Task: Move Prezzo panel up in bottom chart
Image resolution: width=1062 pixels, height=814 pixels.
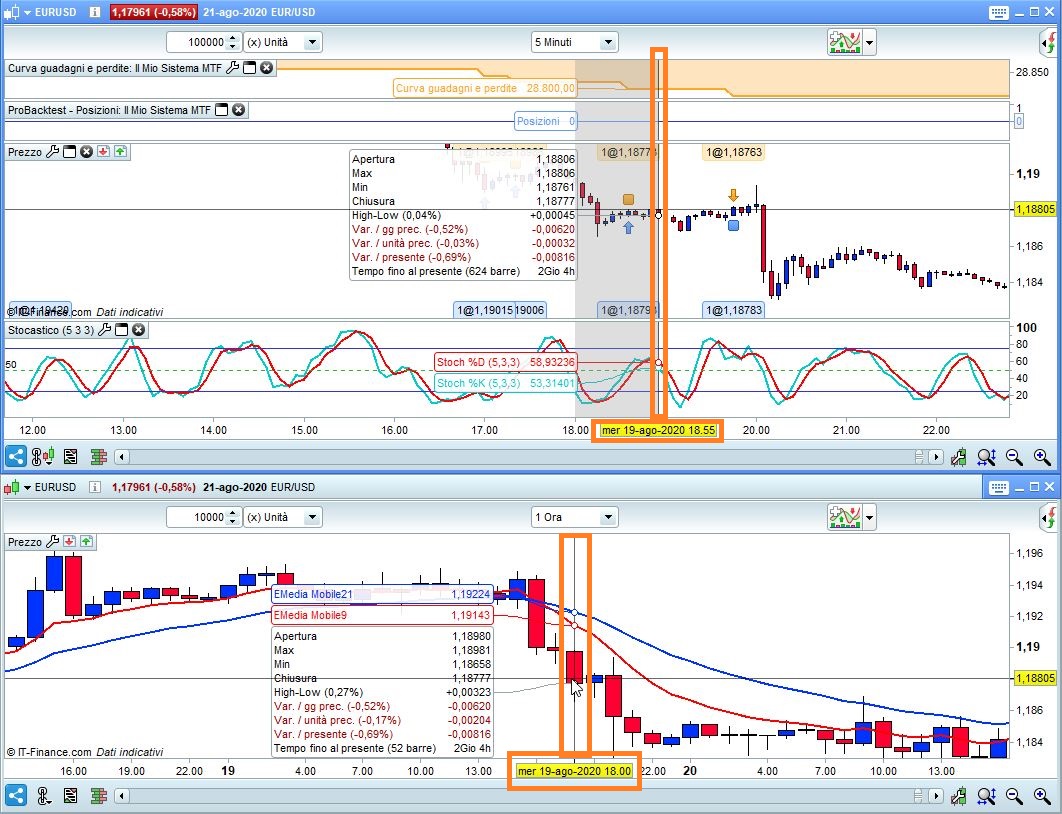Action: pyautogui.click(x=86, y=541)
